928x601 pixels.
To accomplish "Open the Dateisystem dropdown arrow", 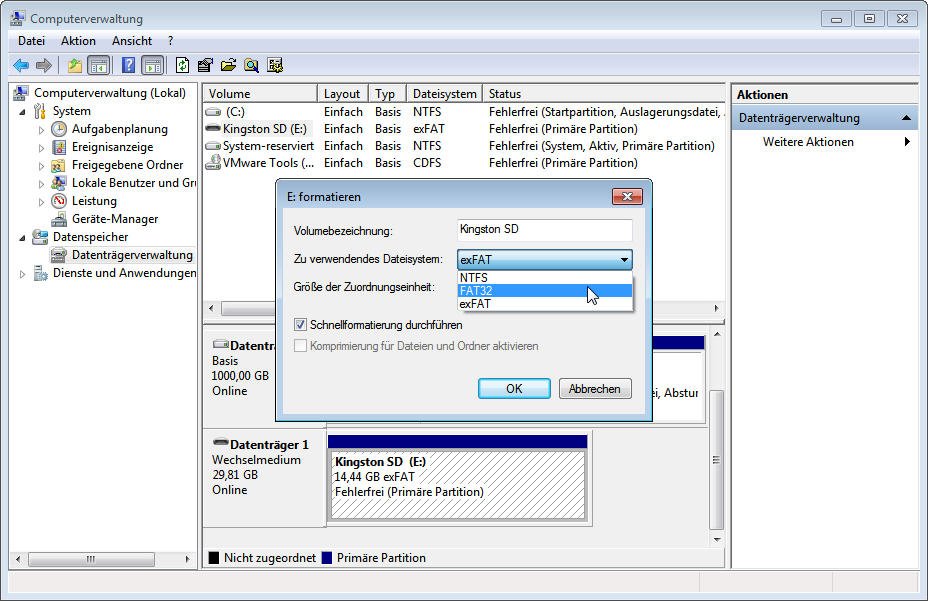I will coord(624,259).
